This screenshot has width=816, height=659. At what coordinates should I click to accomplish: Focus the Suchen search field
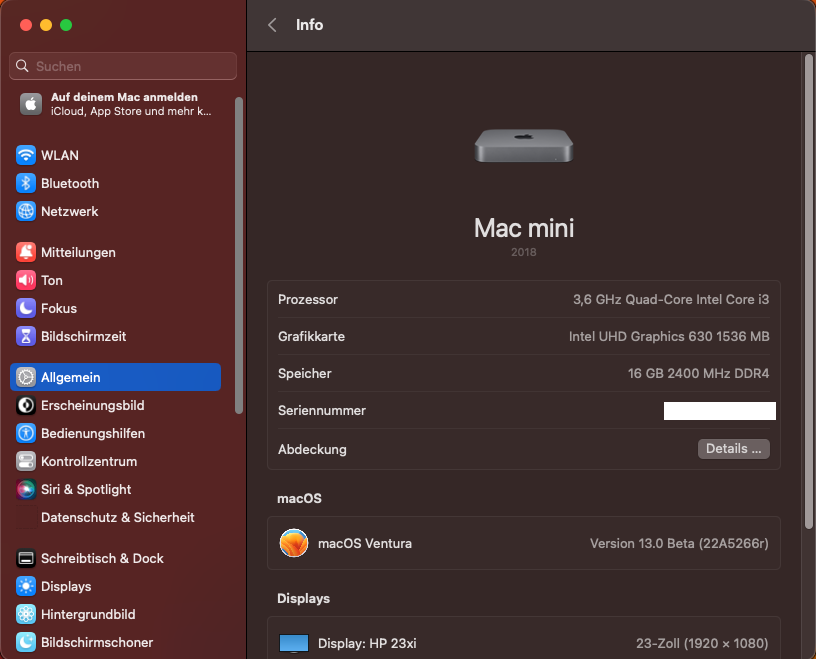pyautogui.click(x=123, y=66)
